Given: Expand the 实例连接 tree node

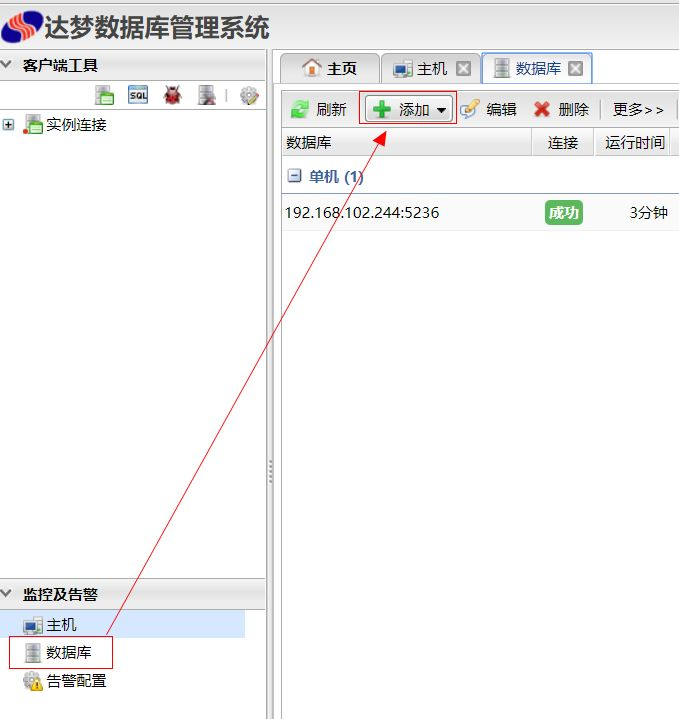Looking at the screenshot, I should pos(8,124).
